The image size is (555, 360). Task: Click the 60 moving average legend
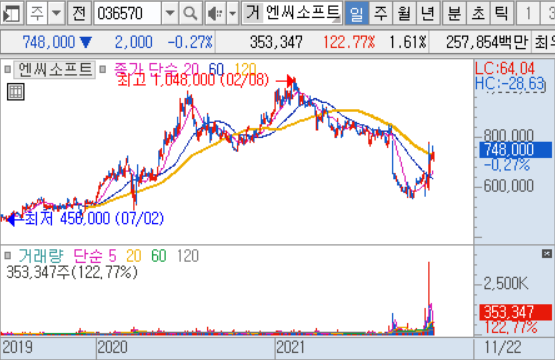216,69
